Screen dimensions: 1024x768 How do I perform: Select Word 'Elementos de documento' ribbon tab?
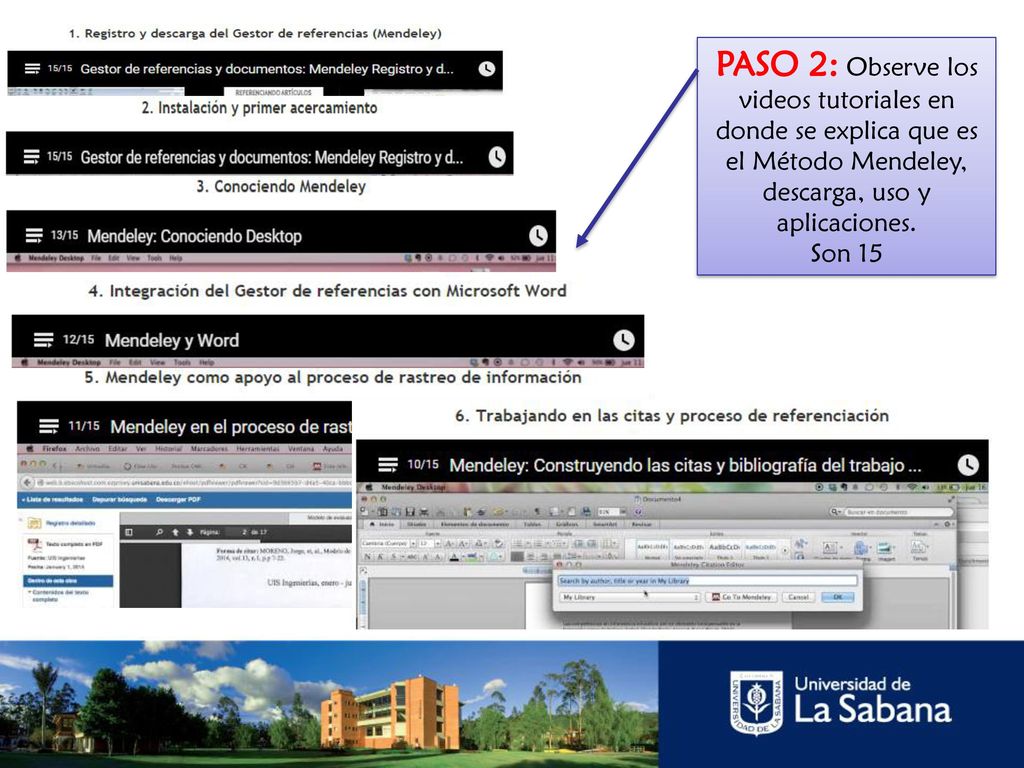(x=474, y=524)
